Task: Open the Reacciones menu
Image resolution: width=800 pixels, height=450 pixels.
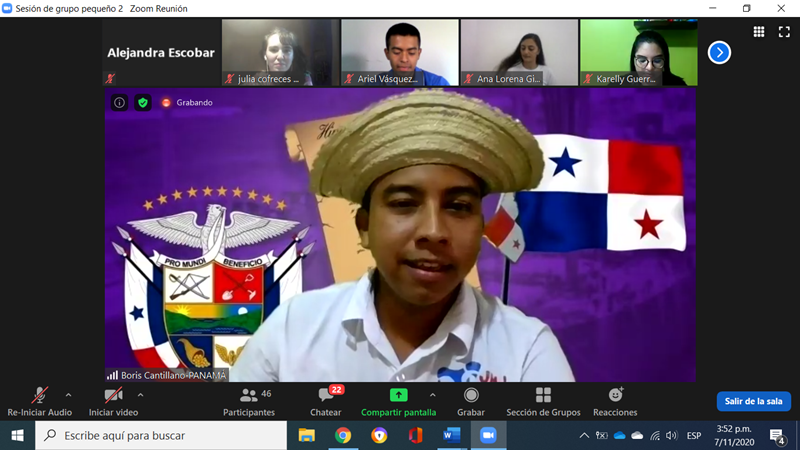Action: (x=615, y=402)
